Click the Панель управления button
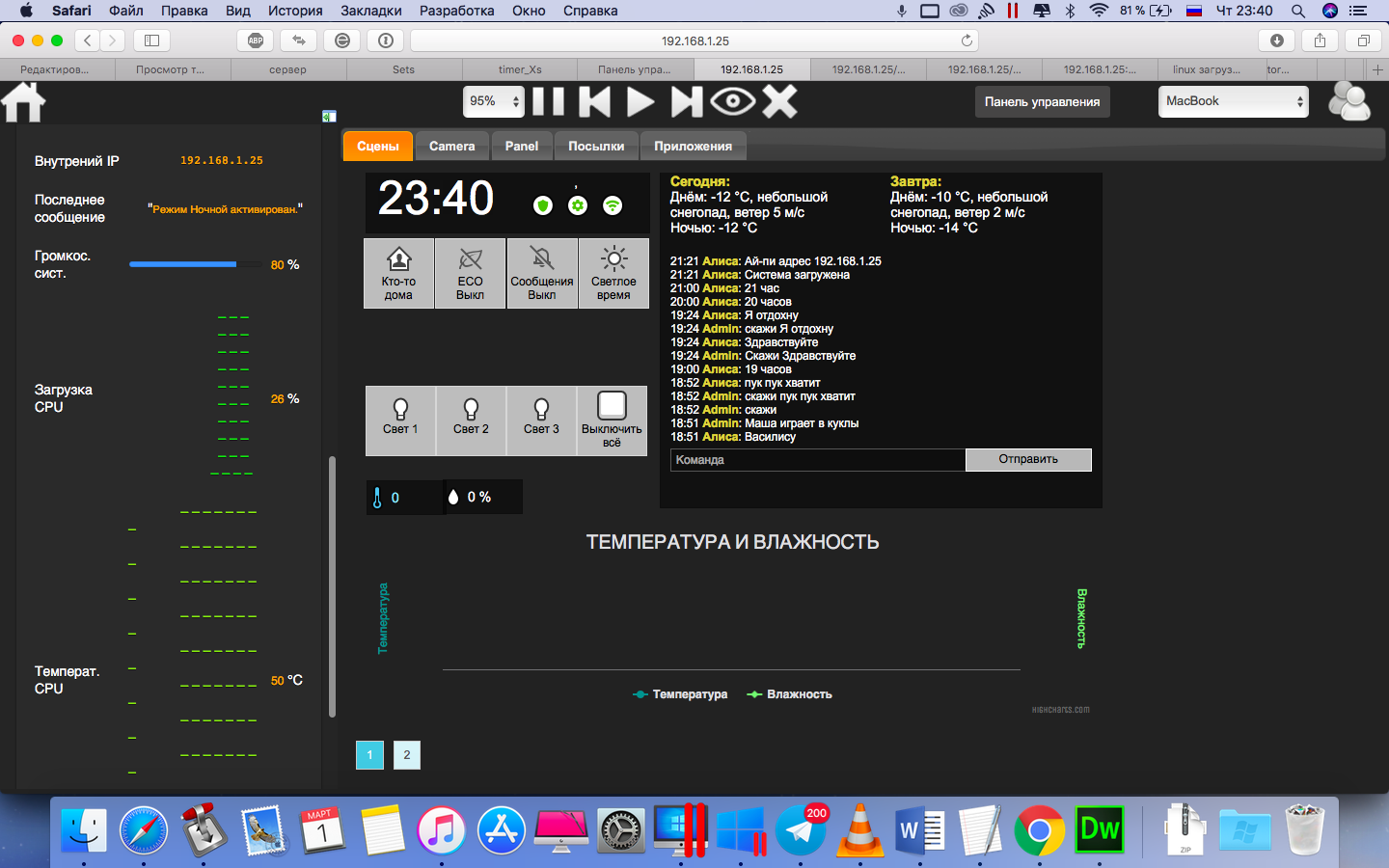The width and height of the screenshot is (1389, 868). 1042,102
